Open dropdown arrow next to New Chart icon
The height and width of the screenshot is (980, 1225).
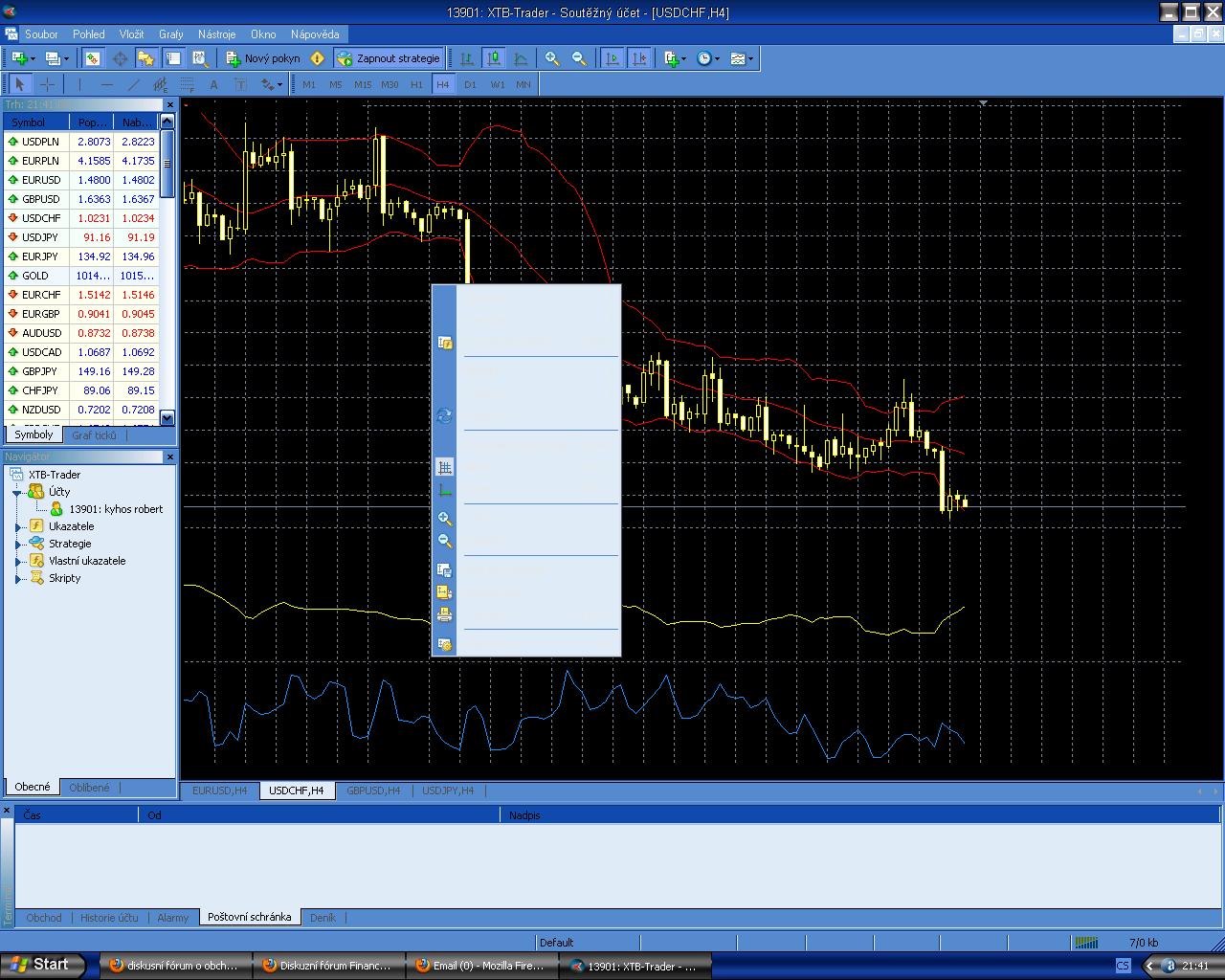(x=33, y=58)
